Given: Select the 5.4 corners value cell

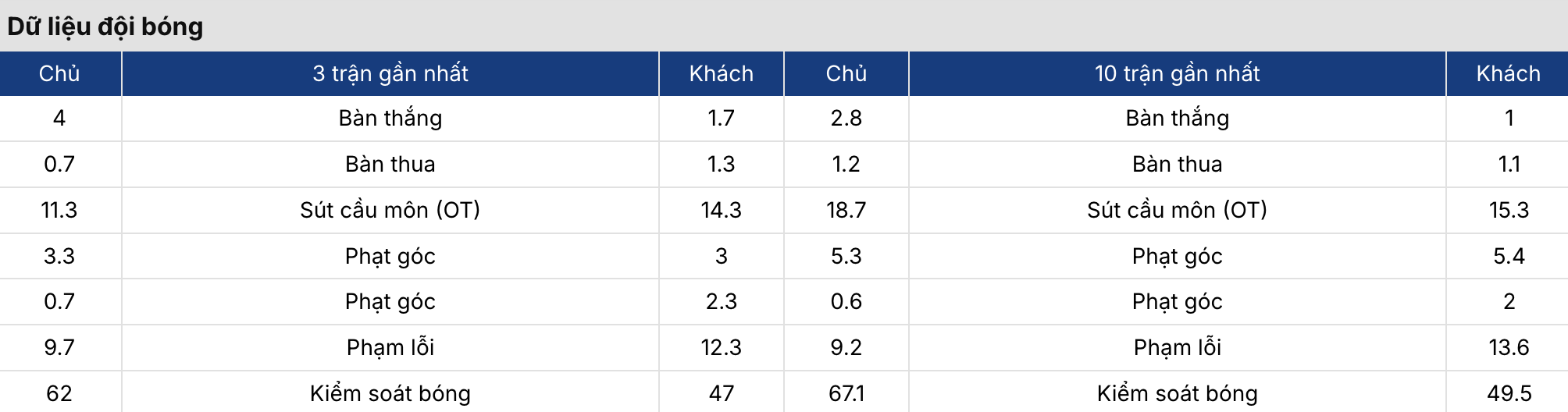Looking at the screenshot, I should click(x=1509, y=256).
